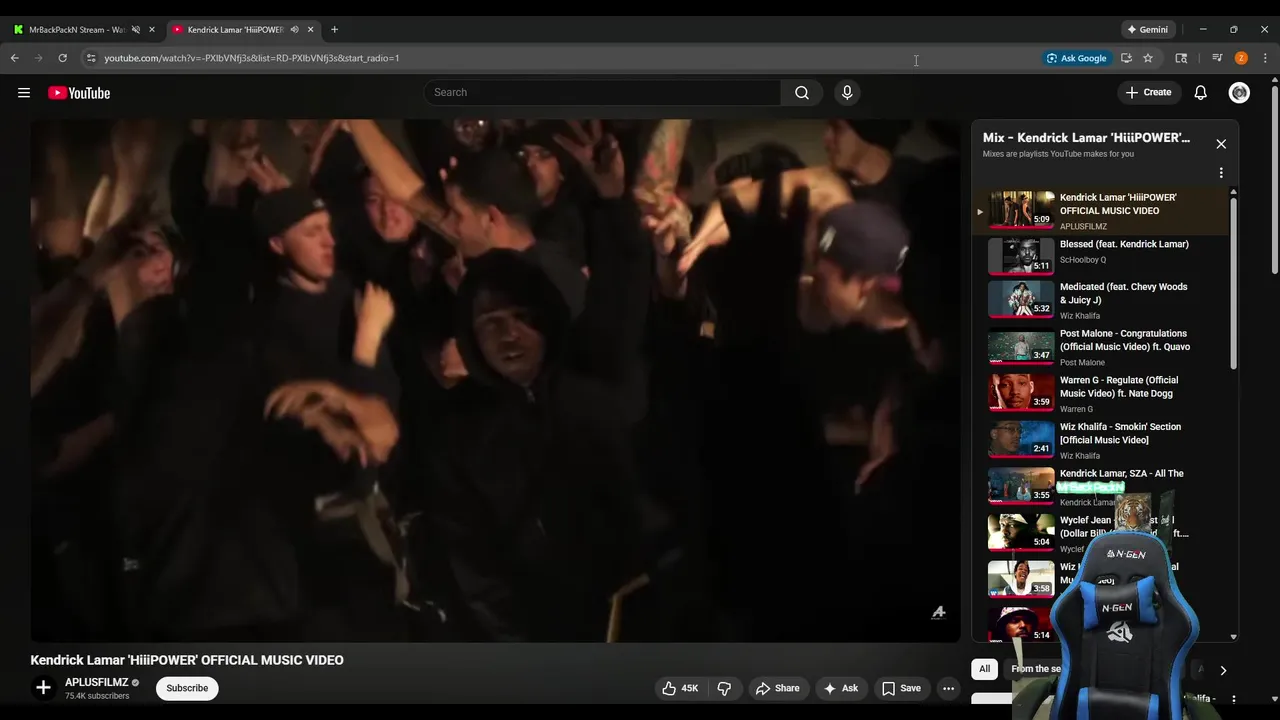This screenshot has height=720, width=1280.
Task: Open the YouTube hamburger guide menu
Action: [24, 93]
